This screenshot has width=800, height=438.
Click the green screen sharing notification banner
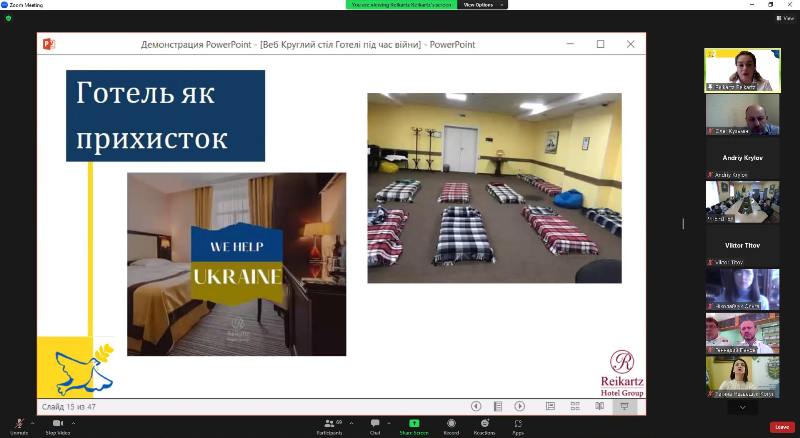tap(402, 5)
